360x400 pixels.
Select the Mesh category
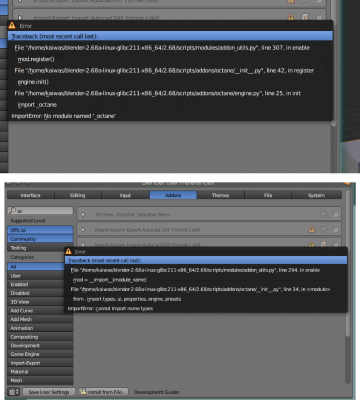pyautogui.click(x=40, y=380)
